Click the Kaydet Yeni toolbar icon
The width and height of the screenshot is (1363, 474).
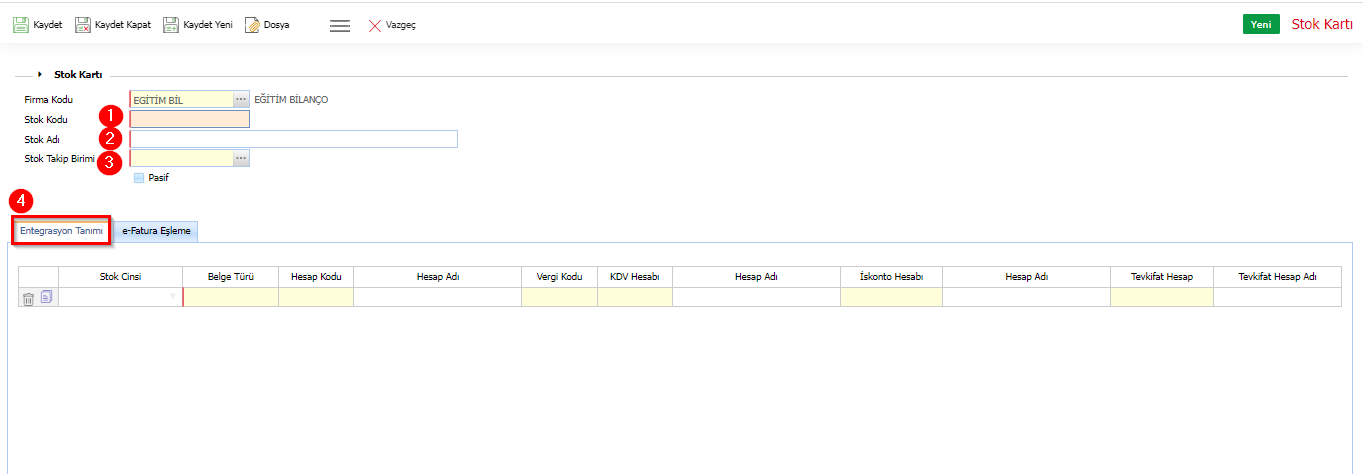click(x=171, y=25)
